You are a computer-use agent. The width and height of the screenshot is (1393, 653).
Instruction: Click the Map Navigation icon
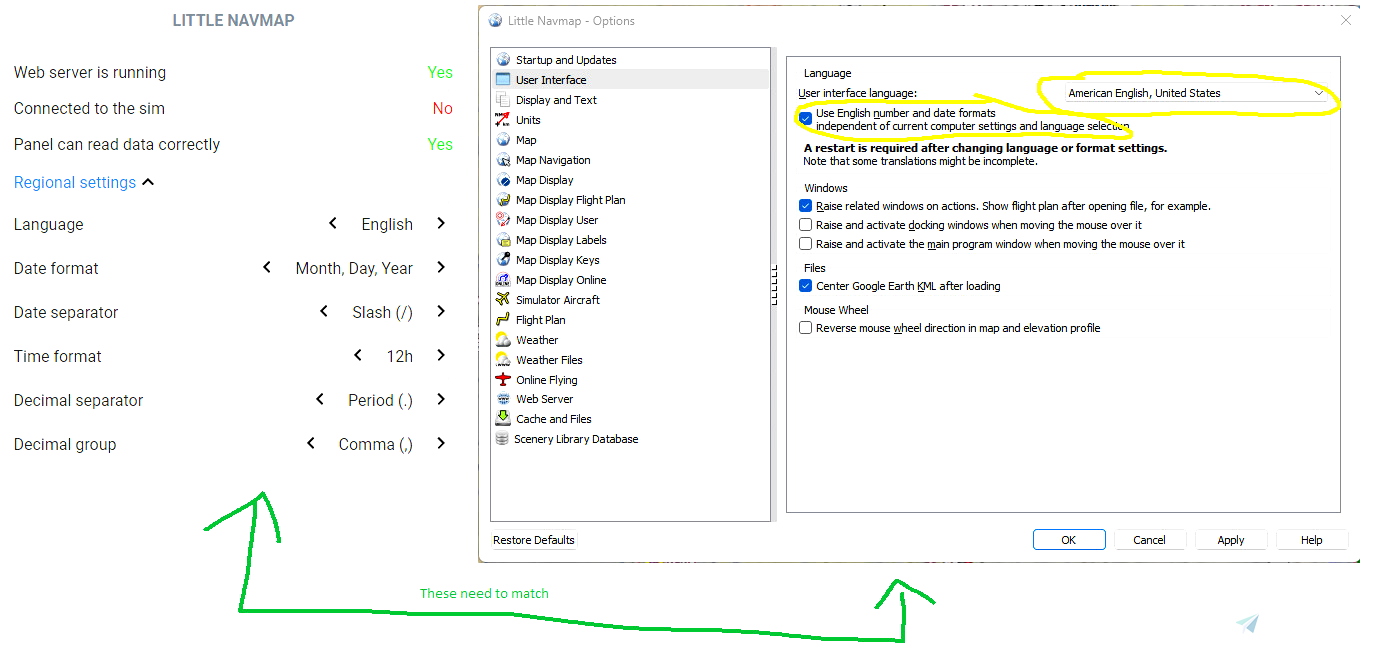pos(503,160)
